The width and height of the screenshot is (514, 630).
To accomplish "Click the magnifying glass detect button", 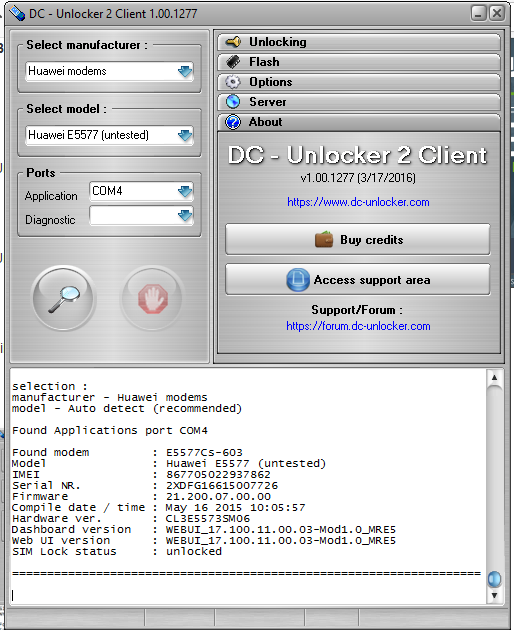I will [x=64, y=298].
